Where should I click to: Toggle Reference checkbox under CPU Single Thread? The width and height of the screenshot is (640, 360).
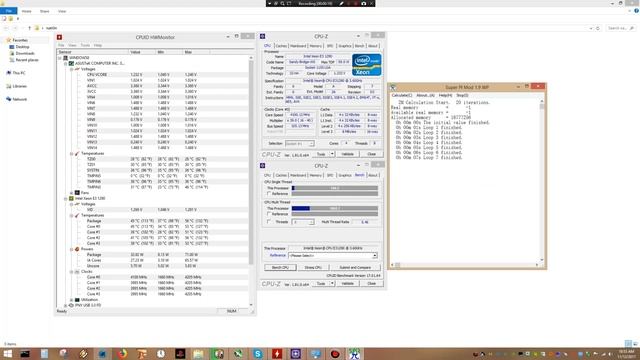click(269, 193)
